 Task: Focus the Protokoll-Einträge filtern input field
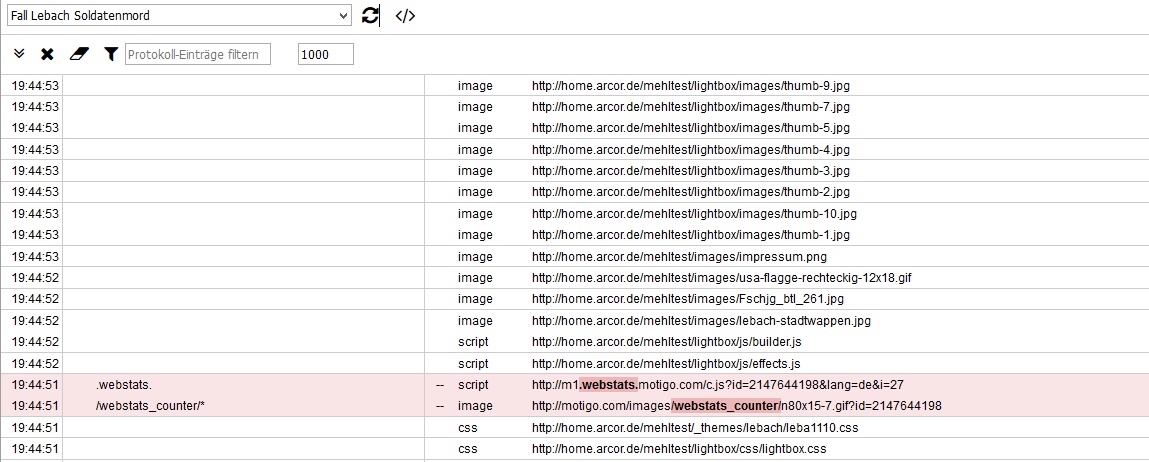[x=198, y=54]
